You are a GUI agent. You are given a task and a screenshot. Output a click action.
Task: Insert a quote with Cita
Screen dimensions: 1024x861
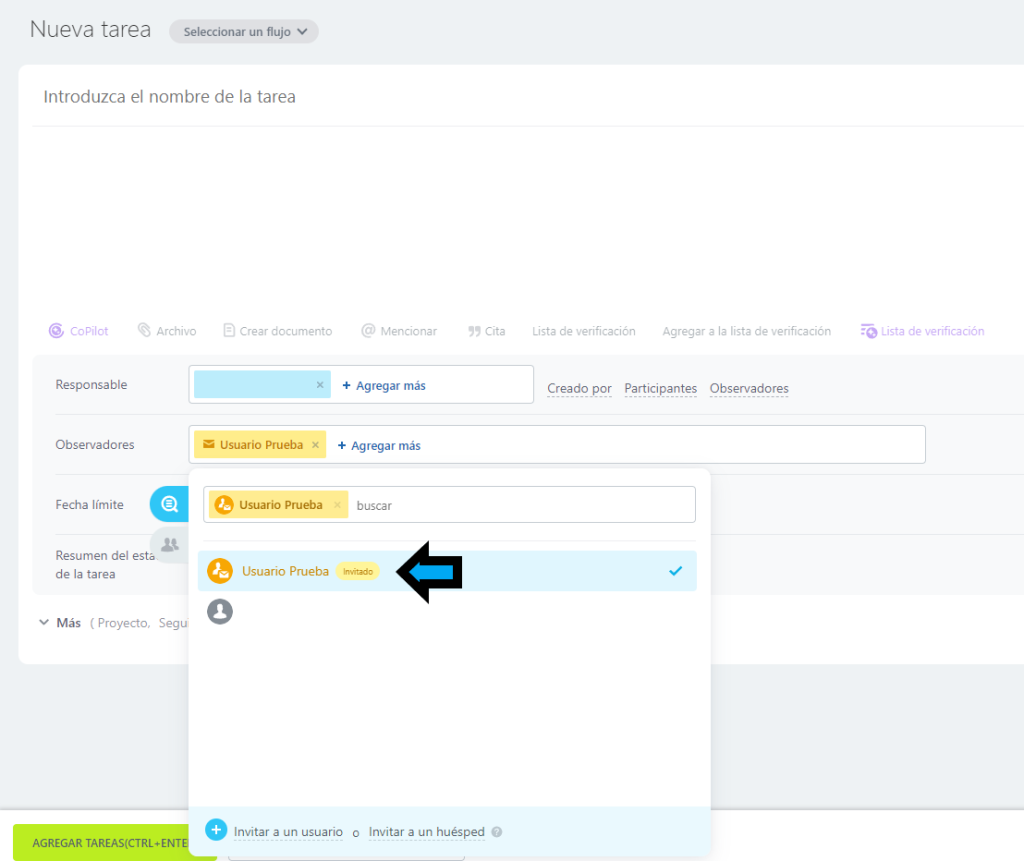[x=487, y=331]
